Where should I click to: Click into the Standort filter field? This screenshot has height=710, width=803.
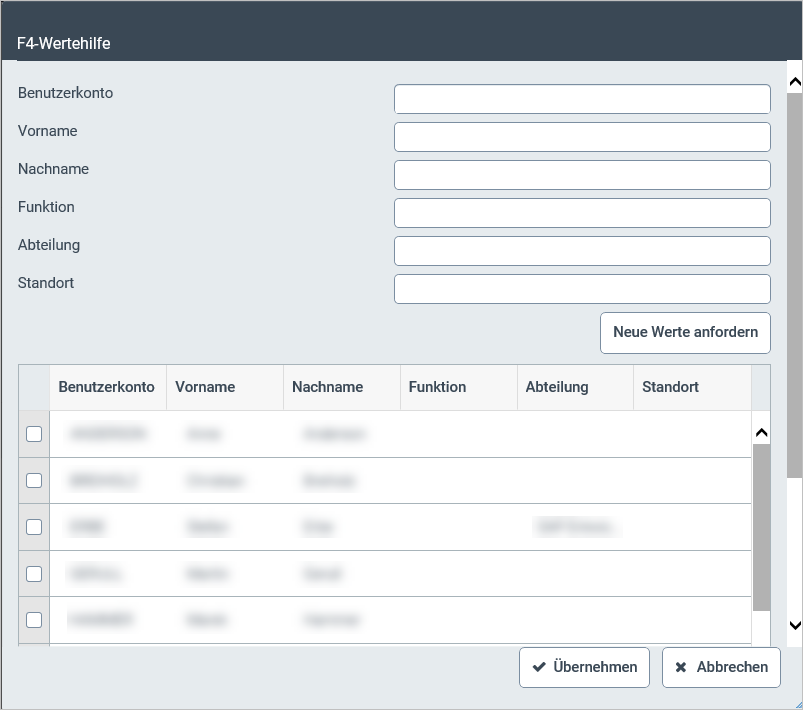tap(582, 289)
